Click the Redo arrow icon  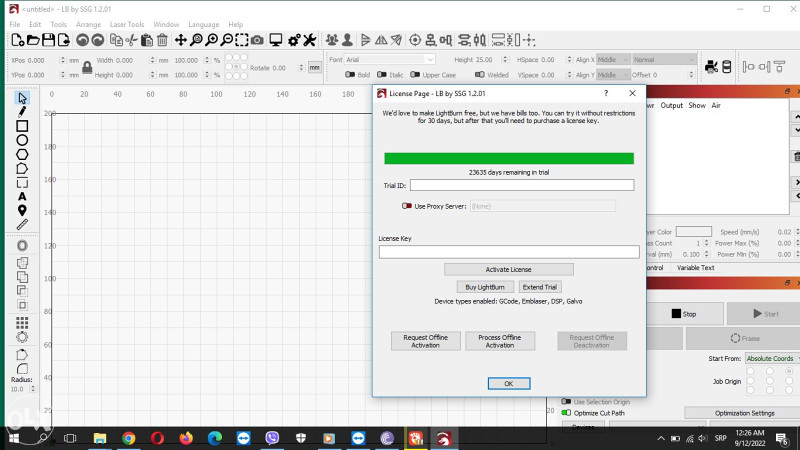click(x=97, y=40)
